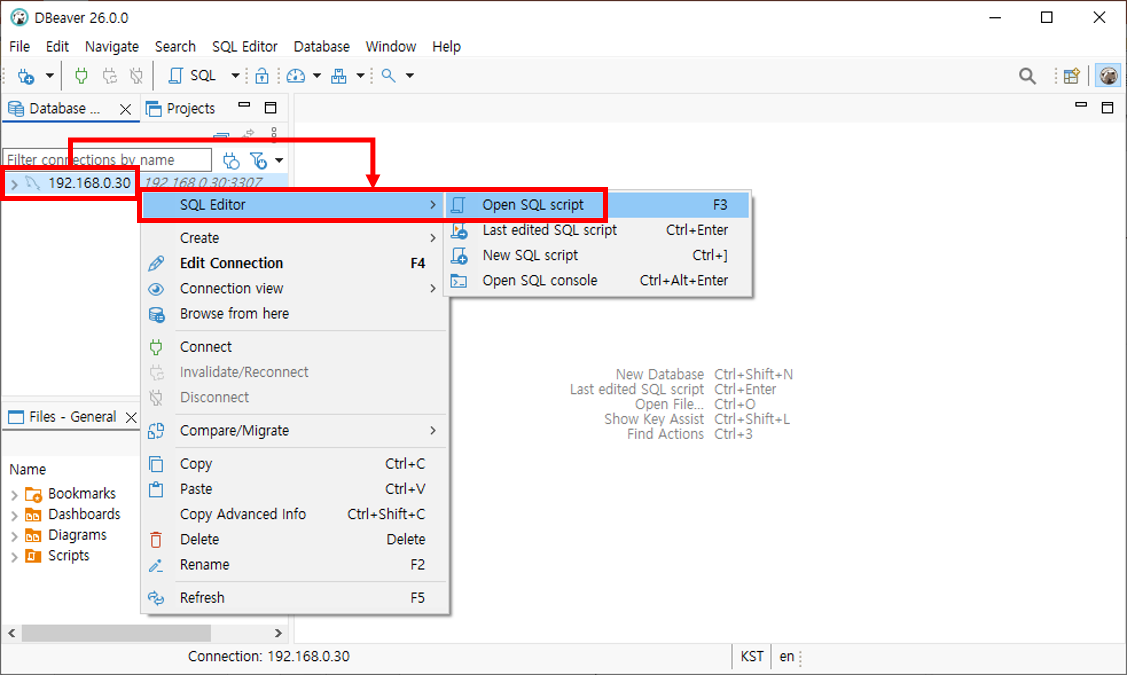1127x675 pixels.
Task: Open the SQL Editor menu bar item
Action: click(x=244, y=47)
